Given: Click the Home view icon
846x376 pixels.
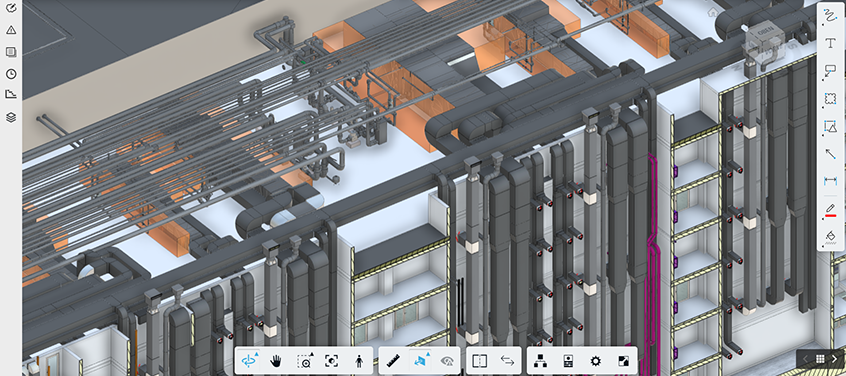Looking at the screenshot, I should pyautogui.click(x=713, y=12).
